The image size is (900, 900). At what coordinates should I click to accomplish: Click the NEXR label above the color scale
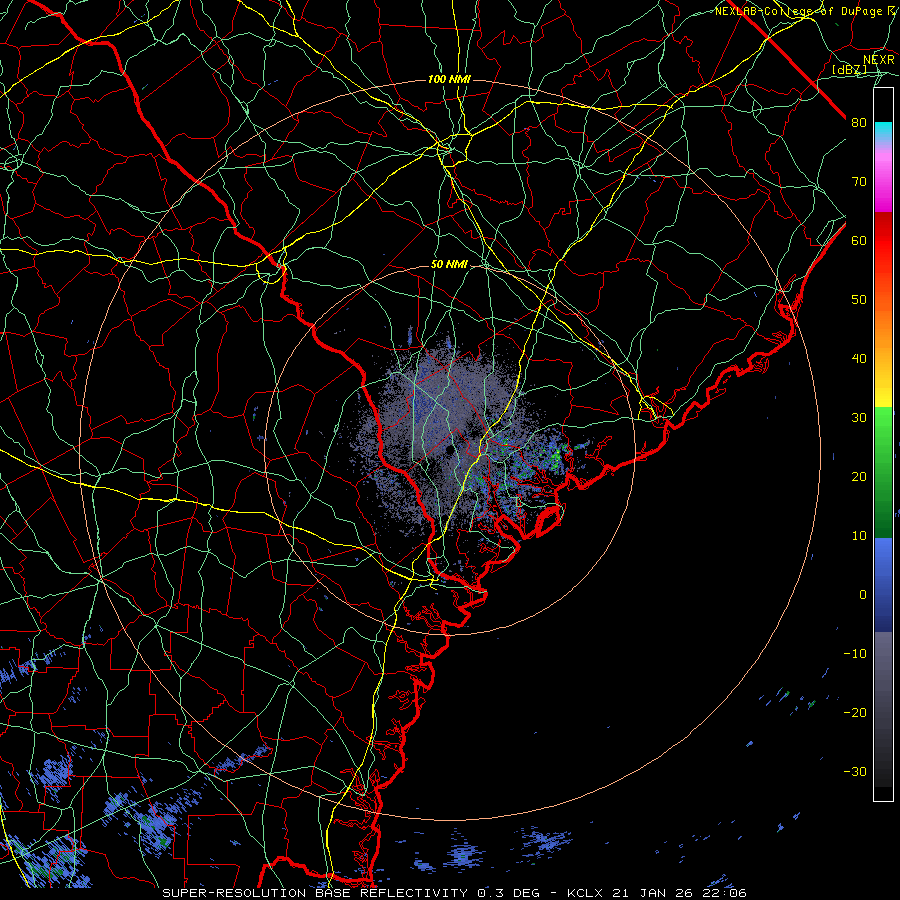[879, 60]
